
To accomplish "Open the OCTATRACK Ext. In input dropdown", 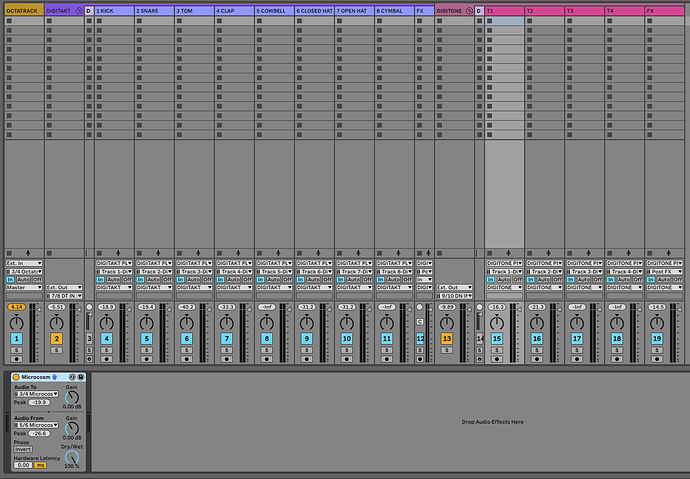I will pyautogui.click(x=23, y=263).
